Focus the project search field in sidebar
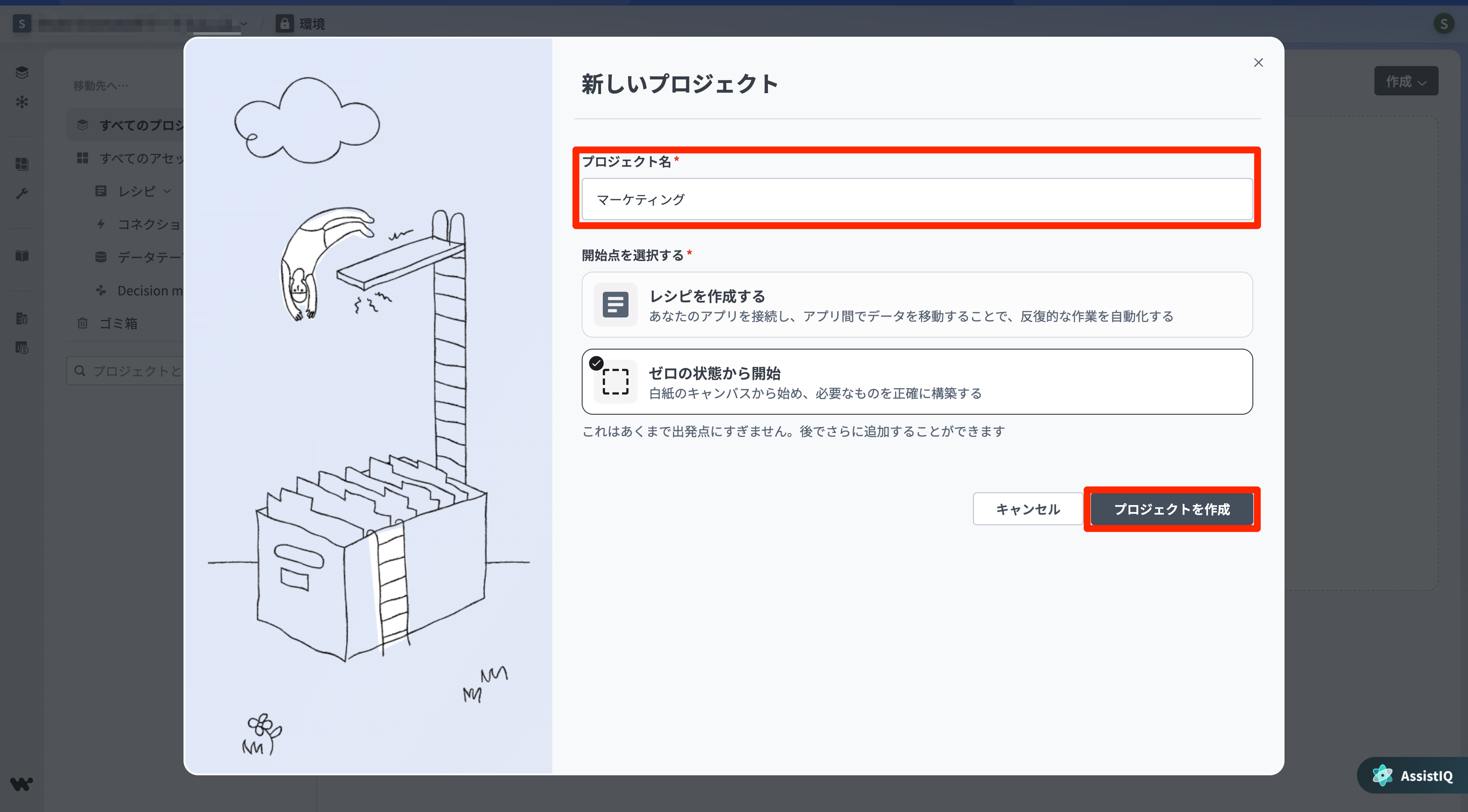1468x812 pixels. click(125, 371)
